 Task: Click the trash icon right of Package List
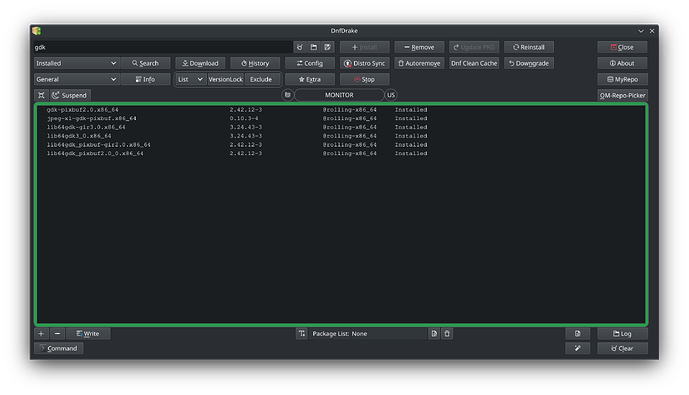click(447, 334)
